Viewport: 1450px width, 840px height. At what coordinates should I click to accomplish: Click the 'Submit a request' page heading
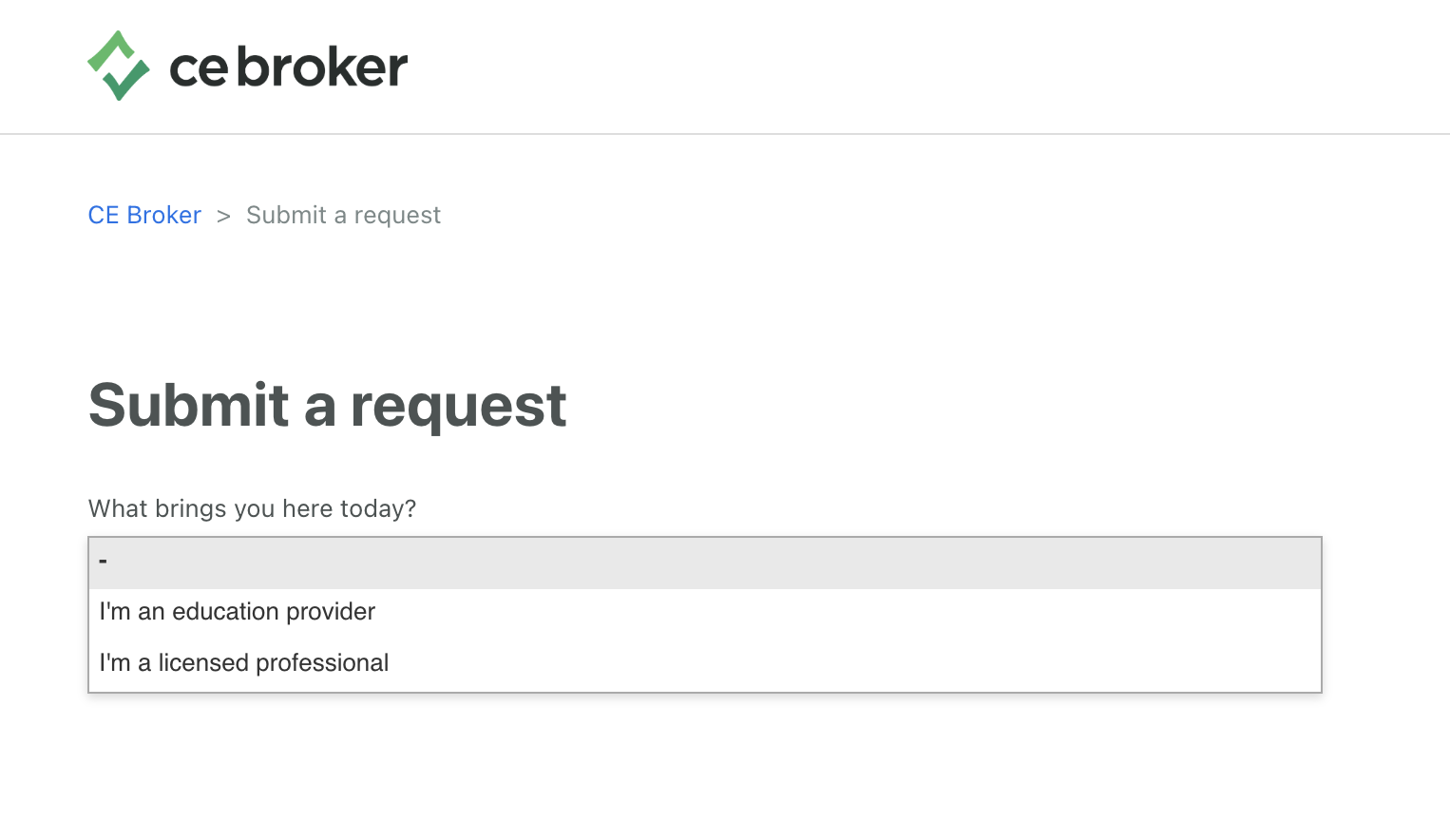(327, 406)
